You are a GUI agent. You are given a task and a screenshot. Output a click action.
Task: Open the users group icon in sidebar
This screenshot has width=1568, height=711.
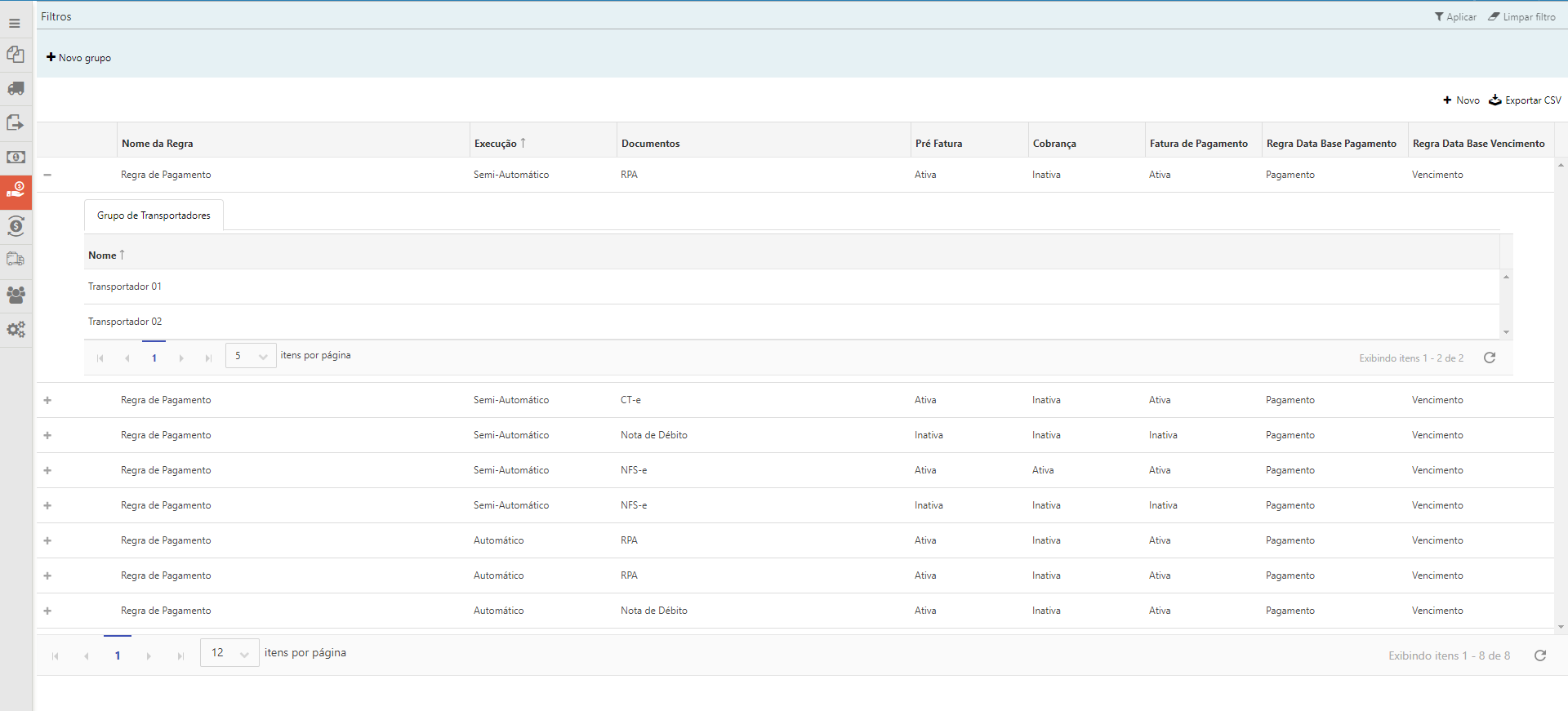point(16,295)
